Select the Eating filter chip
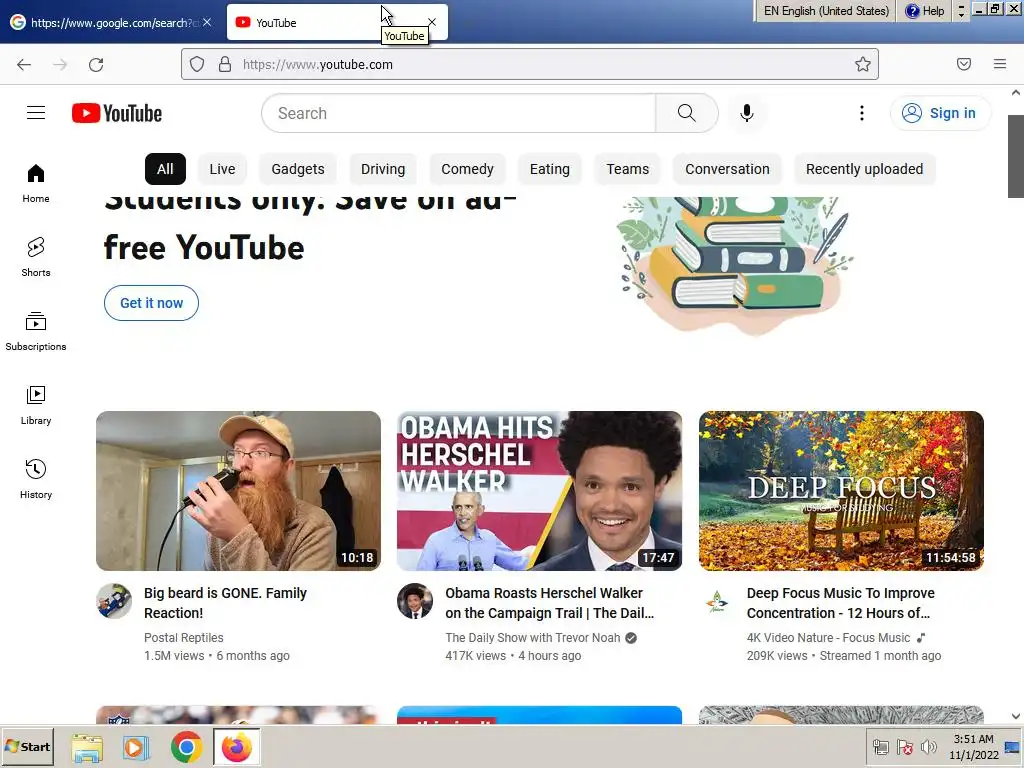The width and height of the screenshot is (1024, 768). [550, 169]
